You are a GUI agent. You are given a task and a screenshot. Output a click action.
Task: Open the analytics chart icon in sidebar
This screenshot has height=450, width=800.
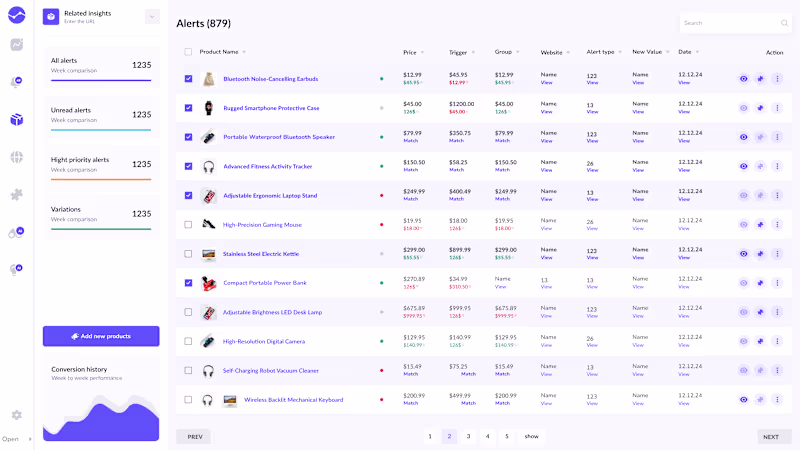pos(17,45)
